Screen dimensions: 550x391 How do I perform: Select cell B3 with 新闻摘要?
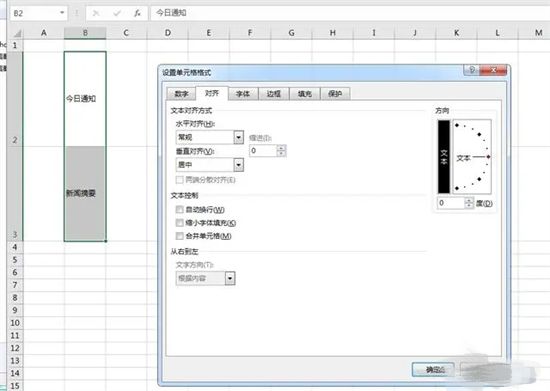(x=85, y=194)
